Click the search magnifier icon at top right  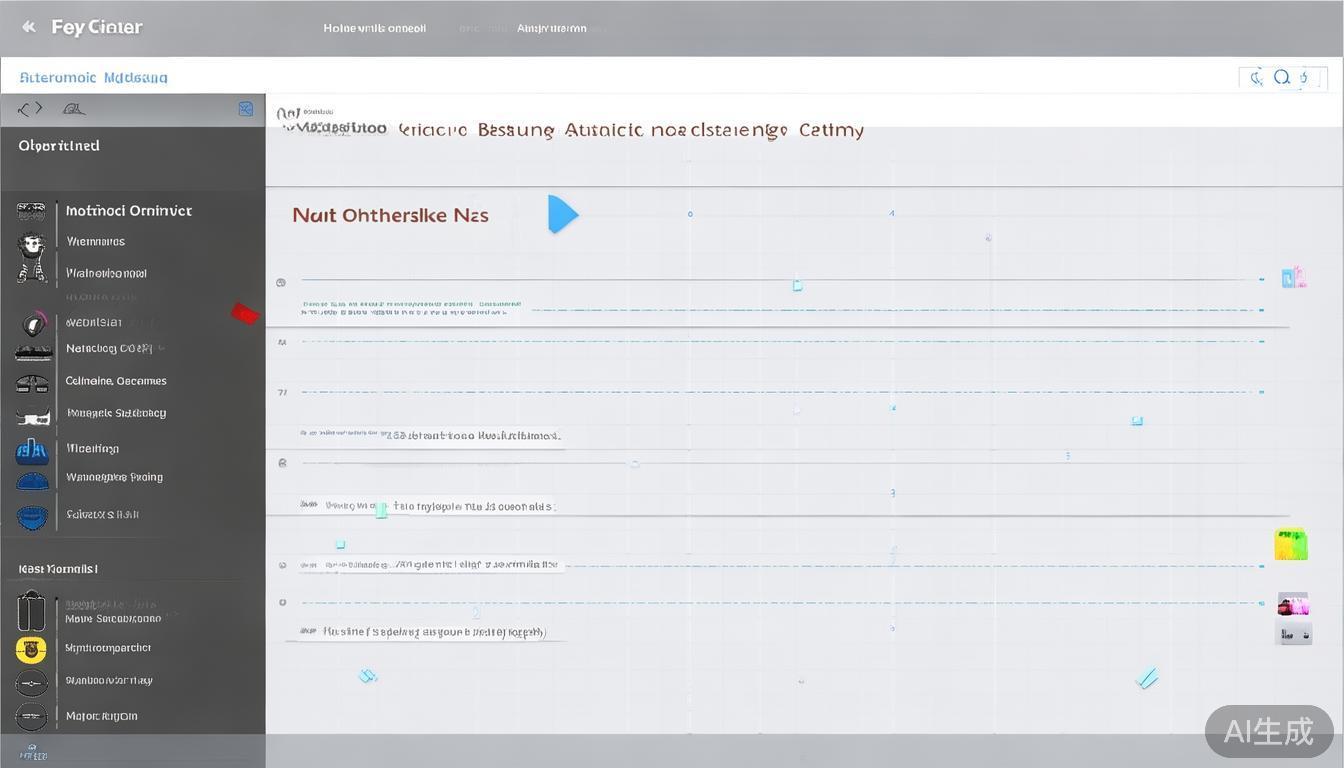(1282, 77)
